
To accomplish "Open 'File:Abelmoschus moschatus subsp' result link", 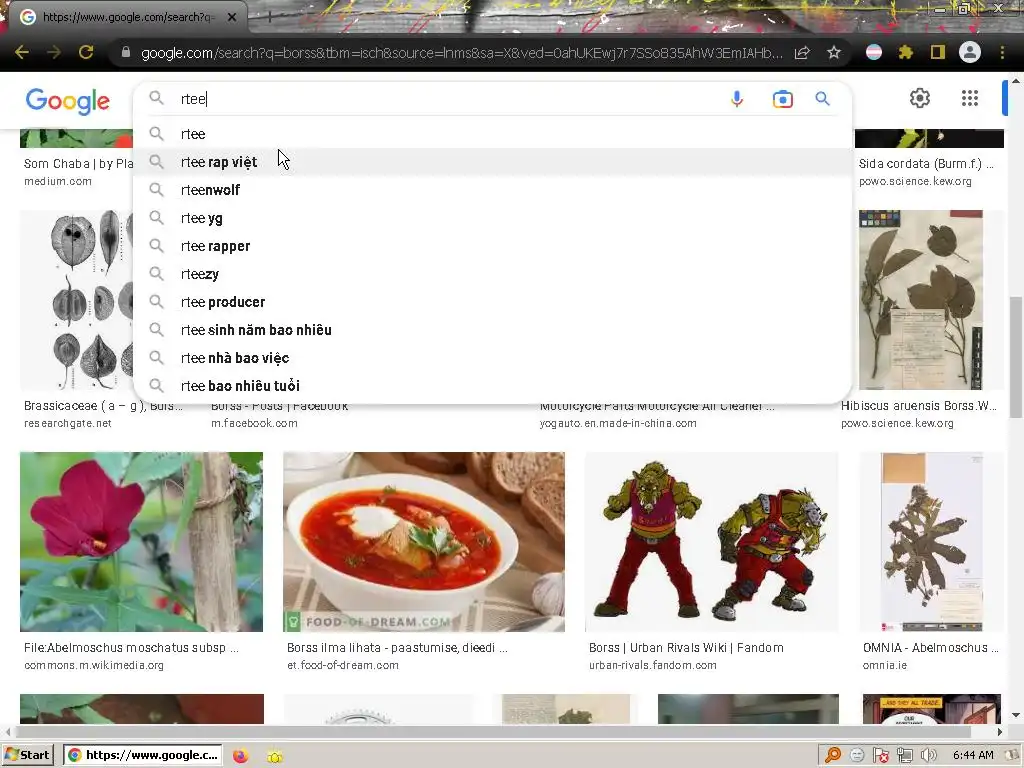I will click(131, 648).
